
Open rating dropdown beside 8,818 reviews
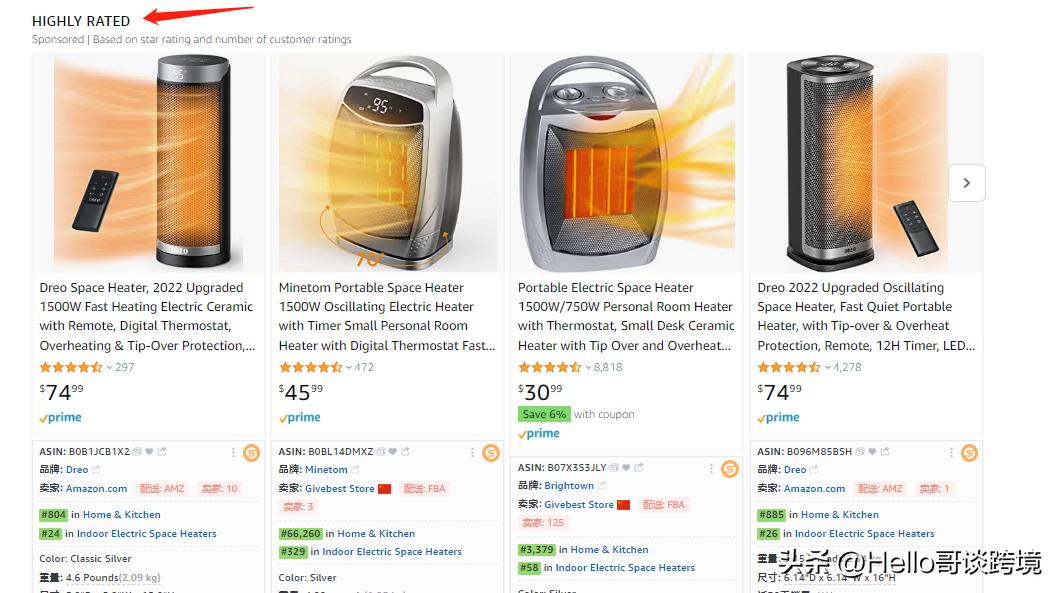(x=587, y=367)
